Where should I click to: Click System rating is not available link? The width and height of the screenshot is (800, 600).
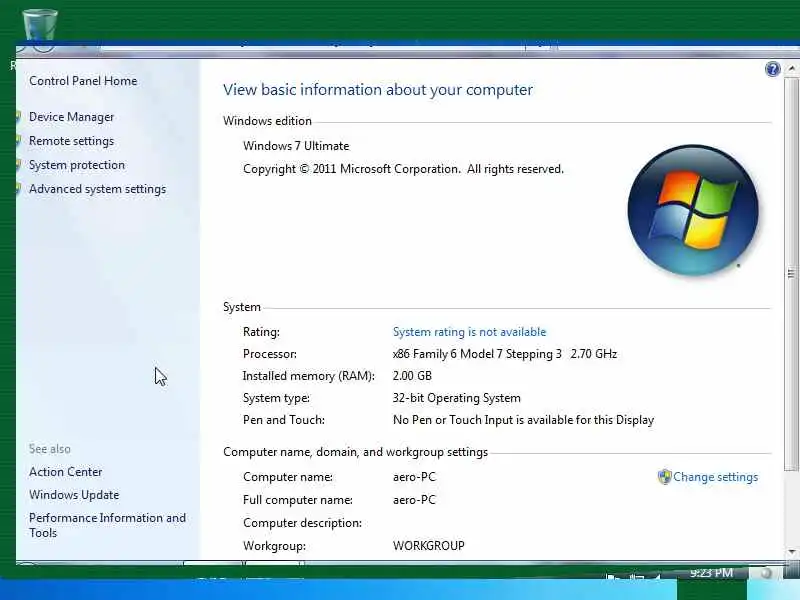[469, 332]
